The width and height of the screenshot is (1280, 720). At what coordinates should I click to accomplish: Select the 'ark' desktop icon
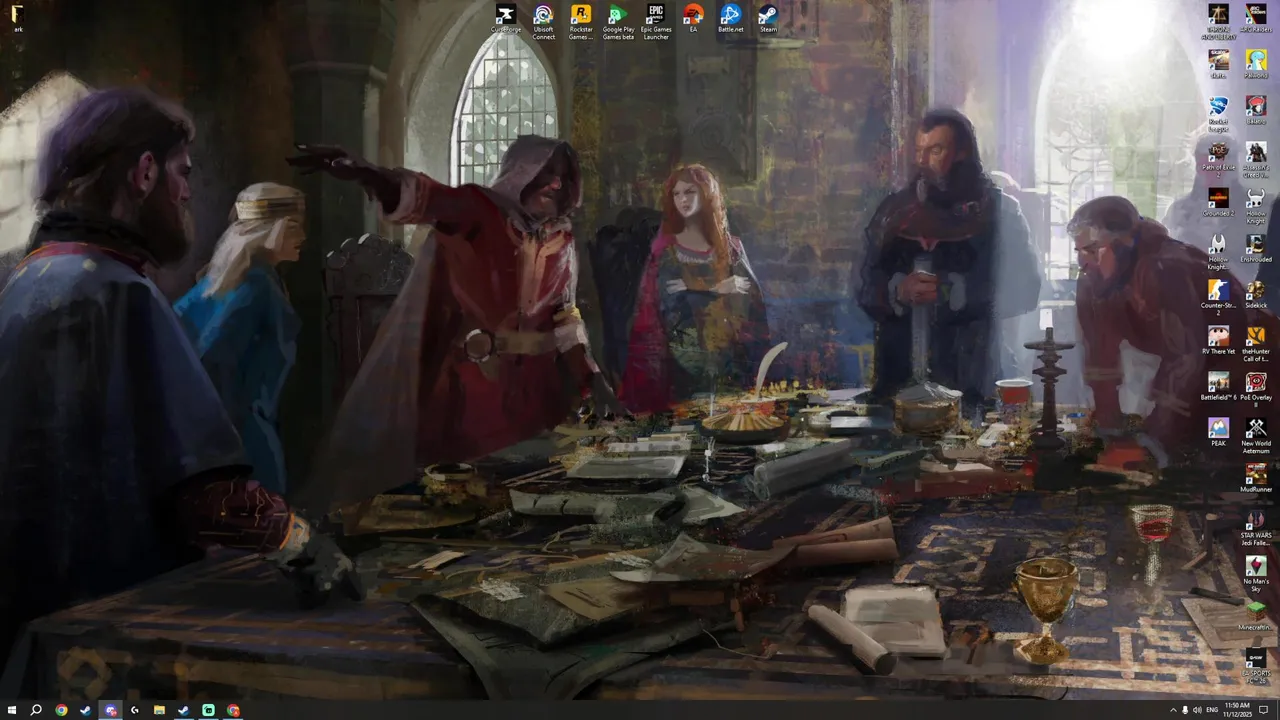pos(17,19)
